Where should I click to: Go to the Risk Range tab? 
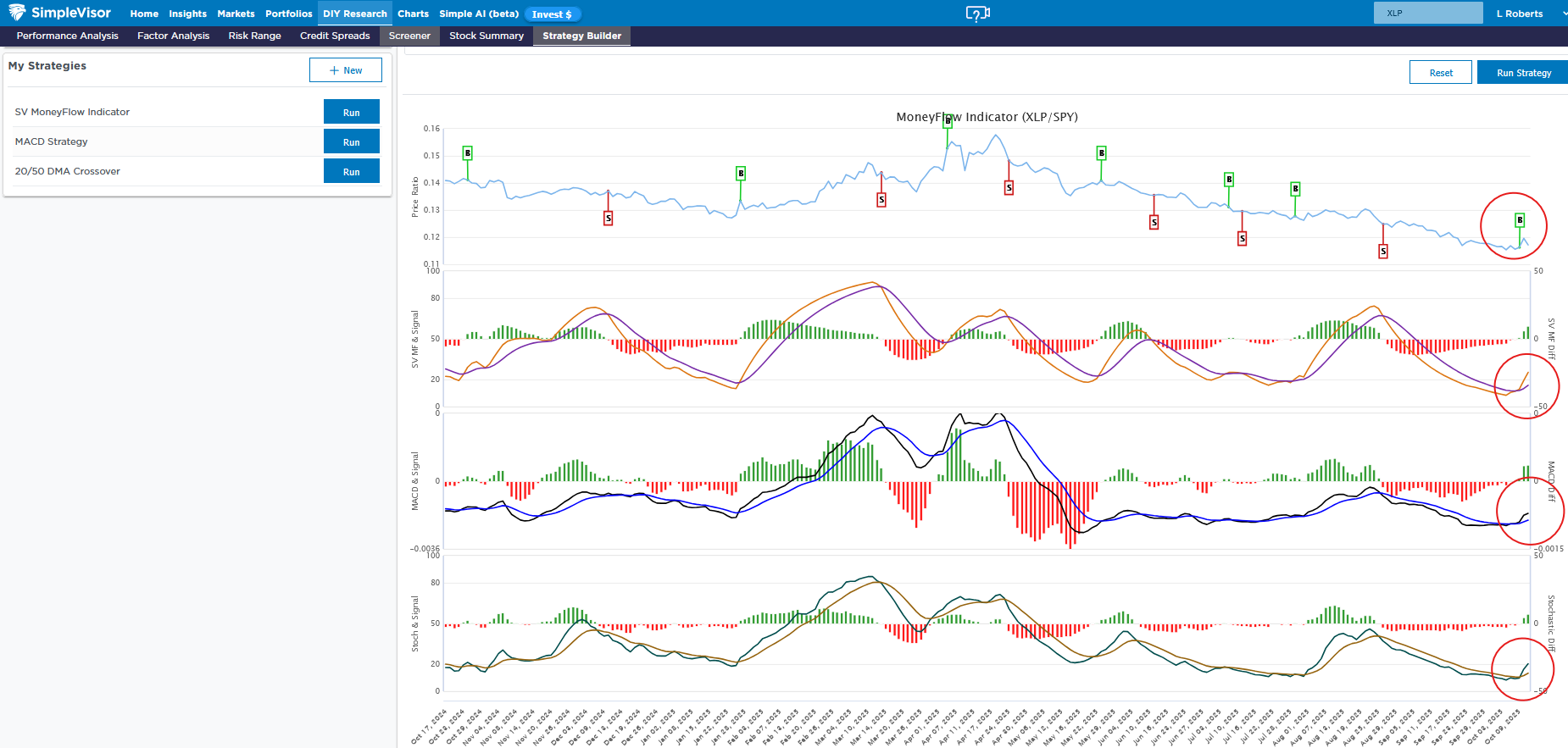pyautogui.click(x=254, y=36)
